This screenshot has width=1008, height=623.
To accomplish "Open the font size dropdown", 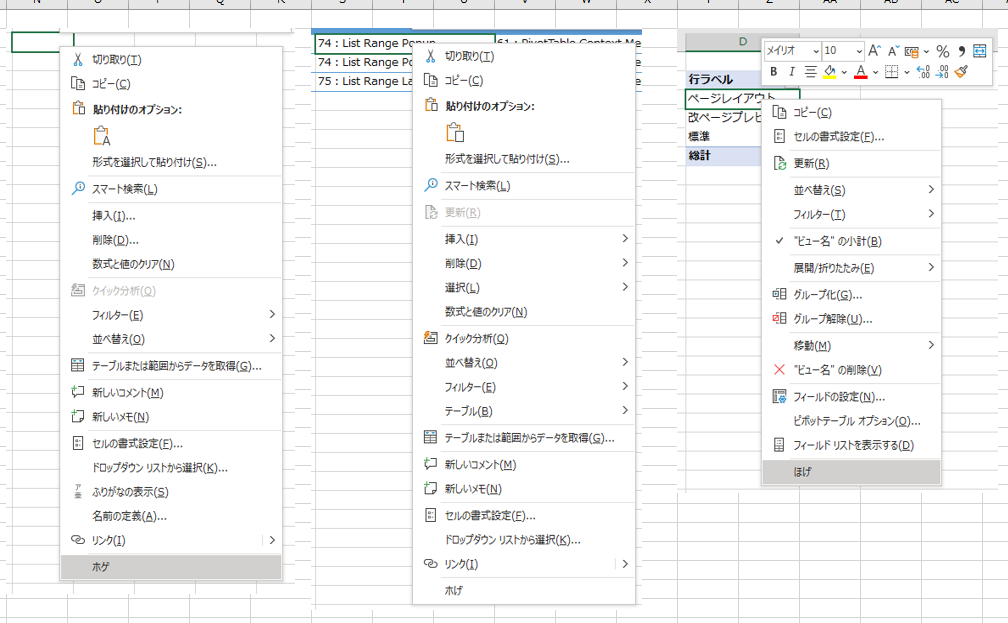I will tap(858, 51).
